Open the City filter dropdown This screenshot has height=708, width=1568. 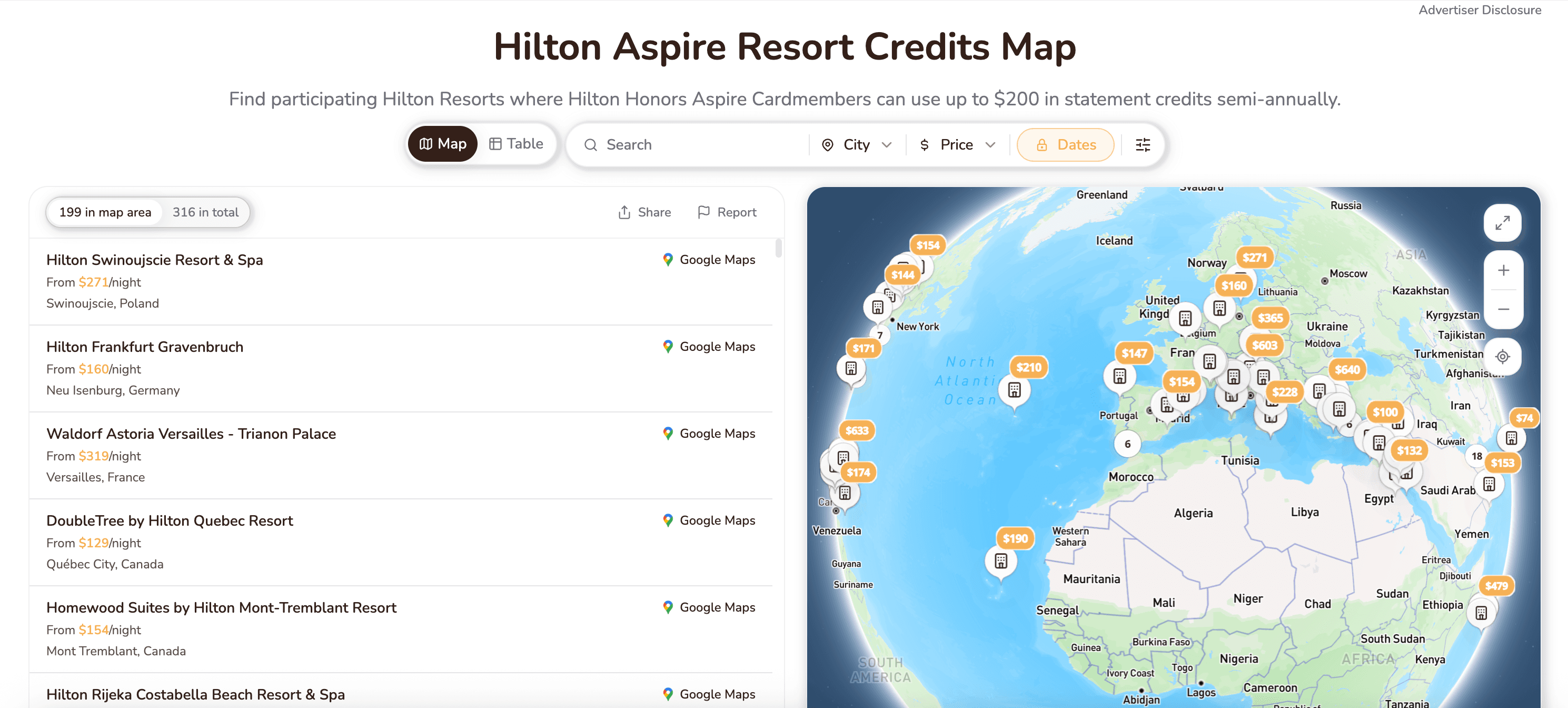click(x=857, y=145)
